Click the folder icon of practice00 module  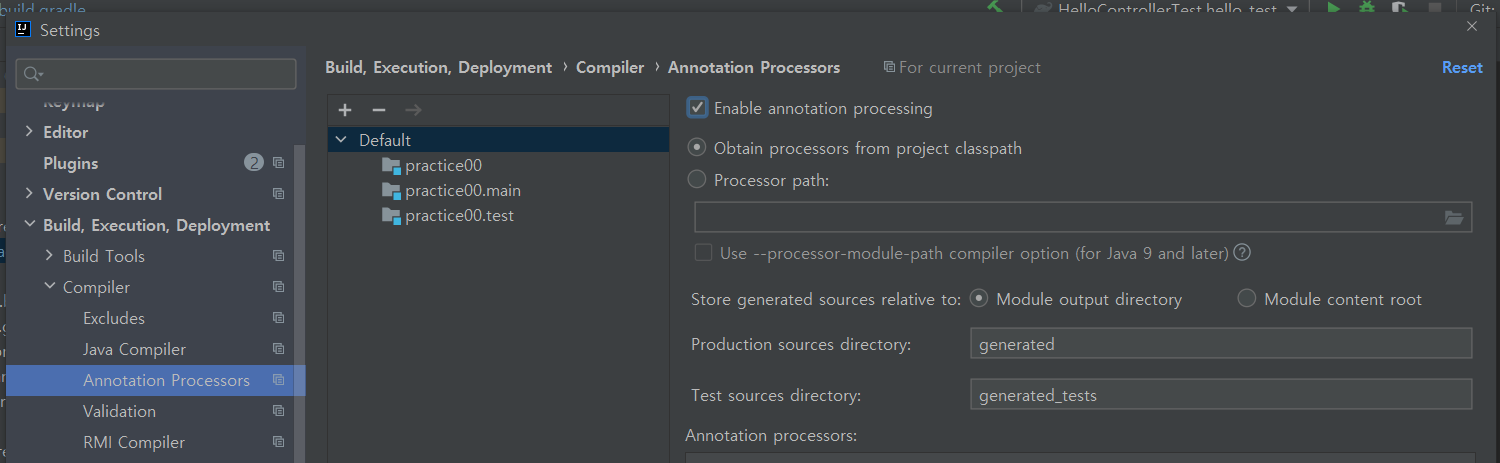tap(391, 165)
